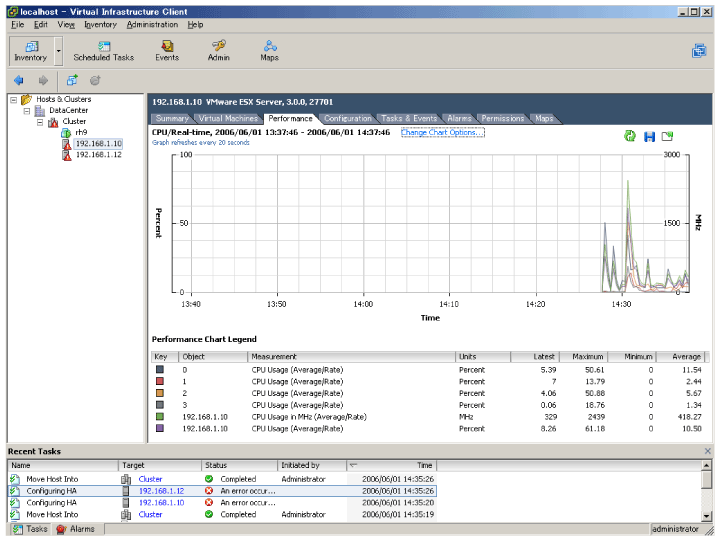The image size is (720, 540).
Task: Open the Edit menu
Action: (40, 25)
